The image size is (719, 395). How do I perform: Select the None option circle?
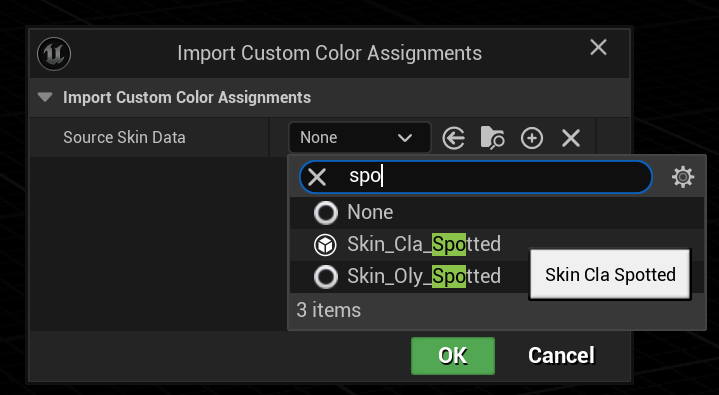point(325,213)
